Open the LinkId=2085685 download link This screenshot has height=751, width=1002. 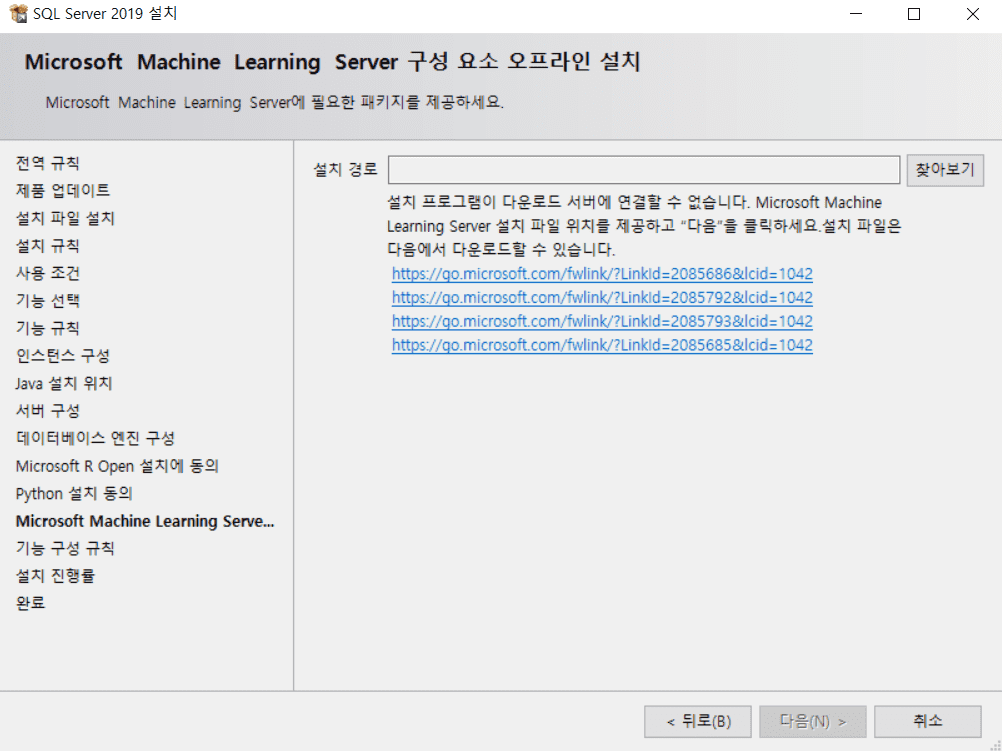point(602,345)
